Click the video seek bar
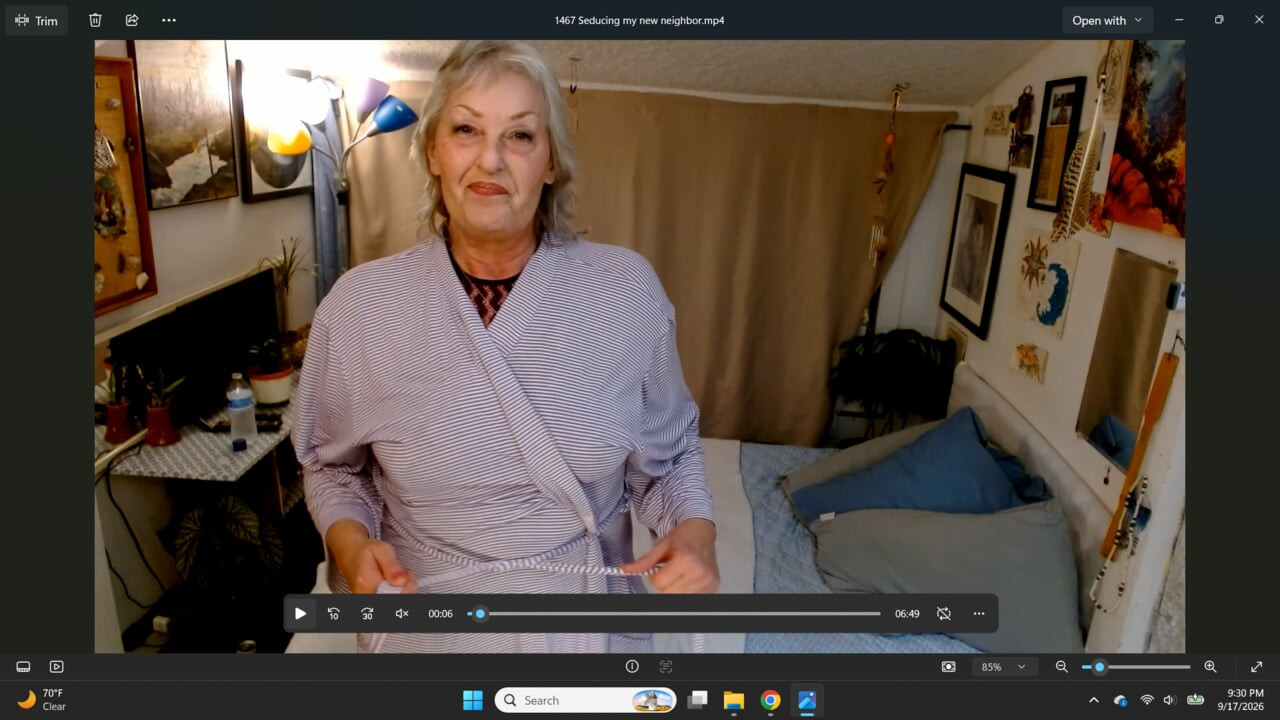 coord(674,614)
